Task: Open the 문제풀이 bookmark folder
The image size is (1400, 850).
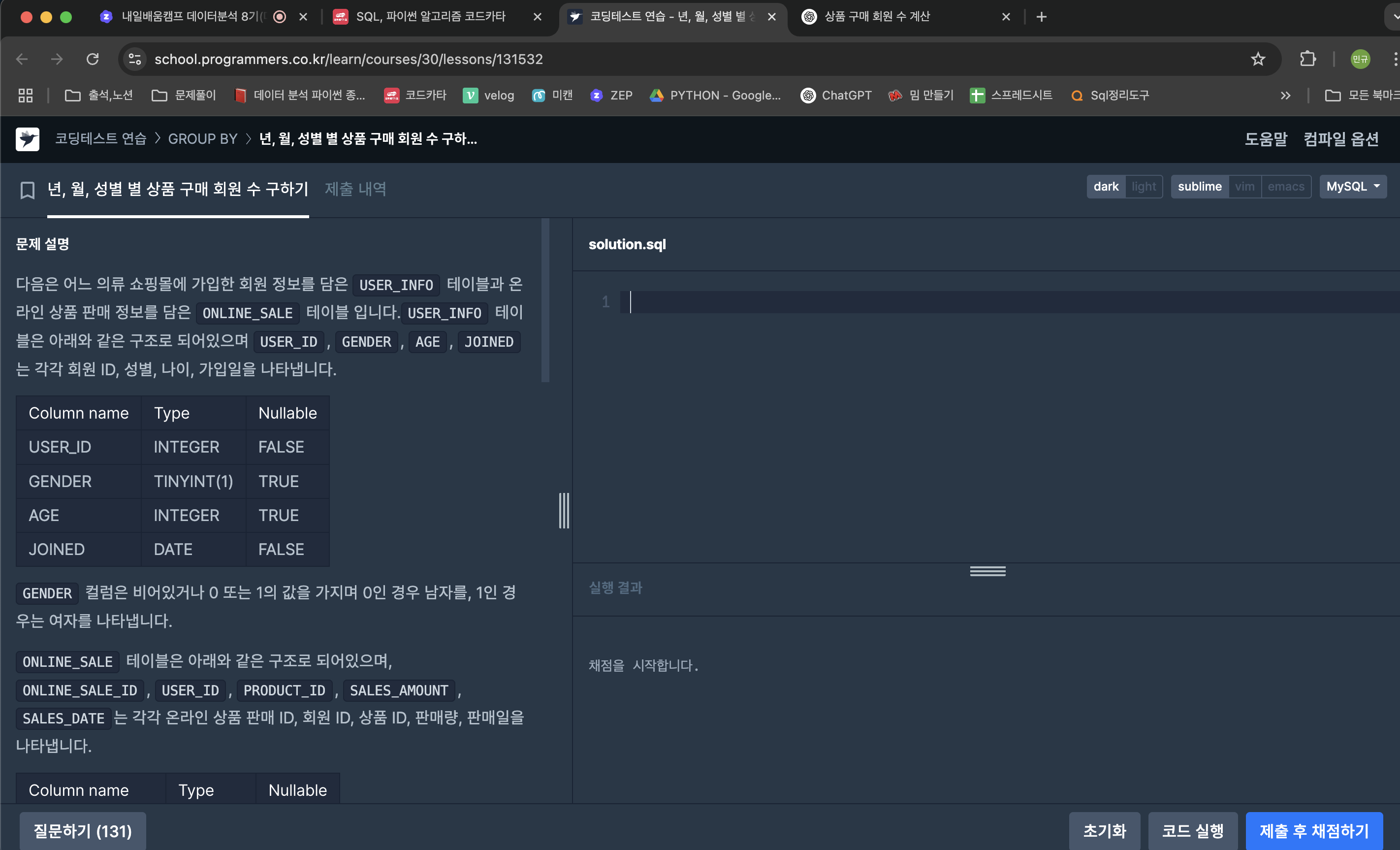Action: pos(184,96)
